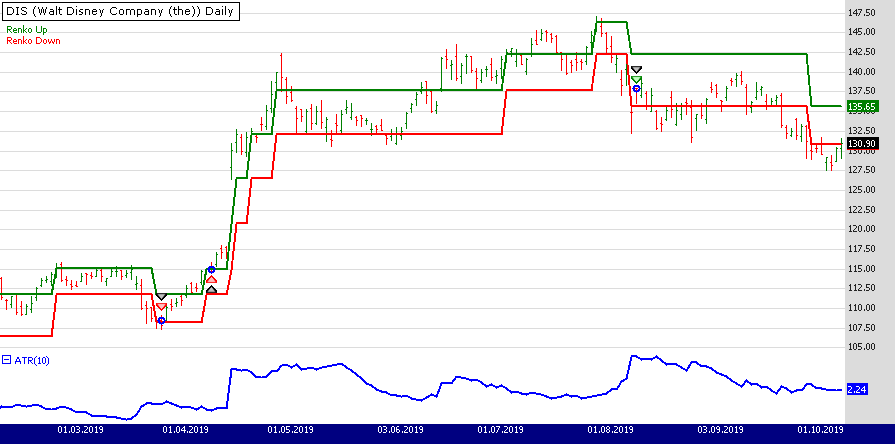Image resolution: width=895 pixels, height=444 pixels.
Task: Select the Renko Up legend entry
Action: (x=25, y=32)
